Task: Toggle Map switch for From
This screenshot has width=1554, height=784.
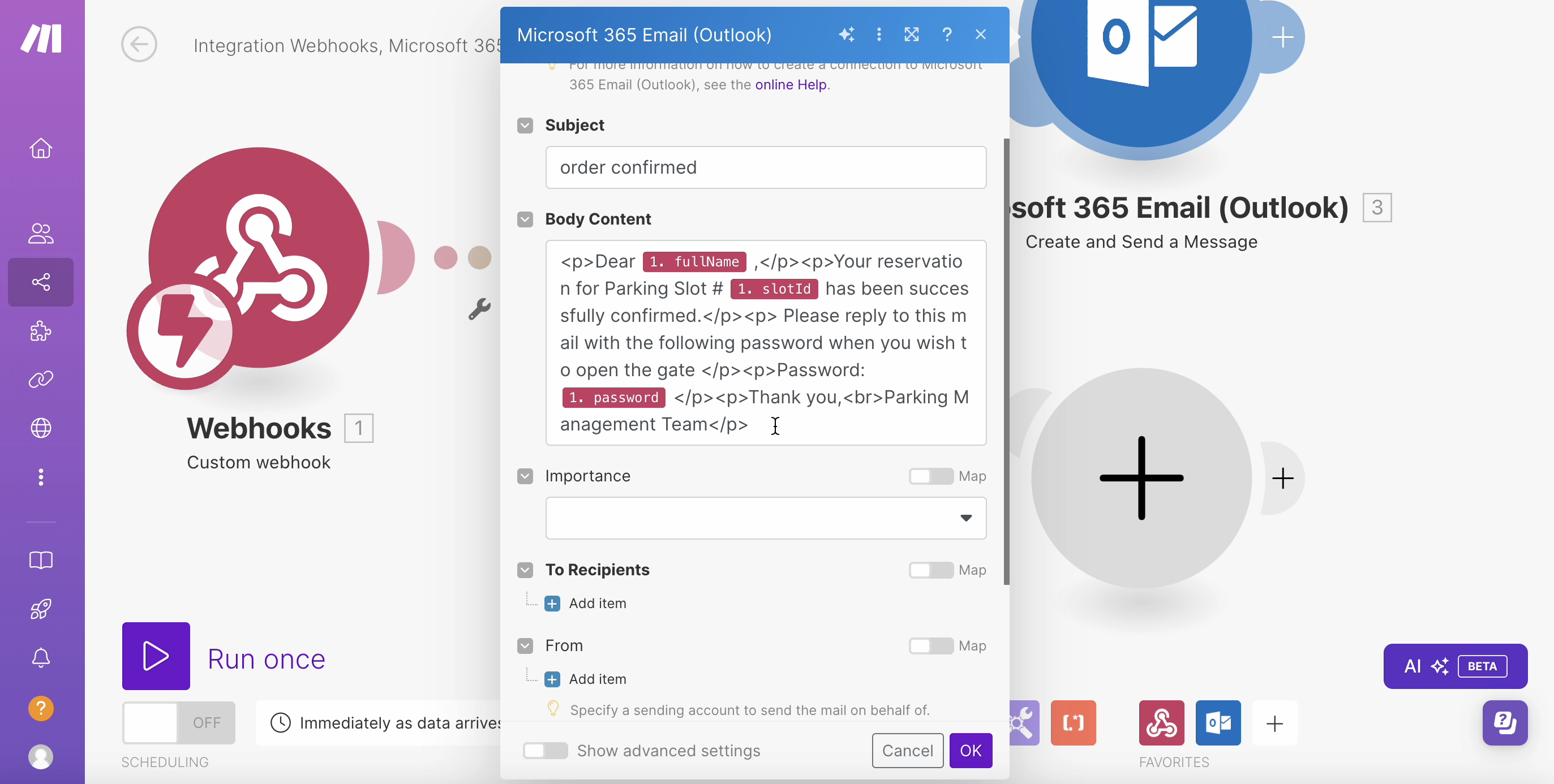Action: coord(931,646)
